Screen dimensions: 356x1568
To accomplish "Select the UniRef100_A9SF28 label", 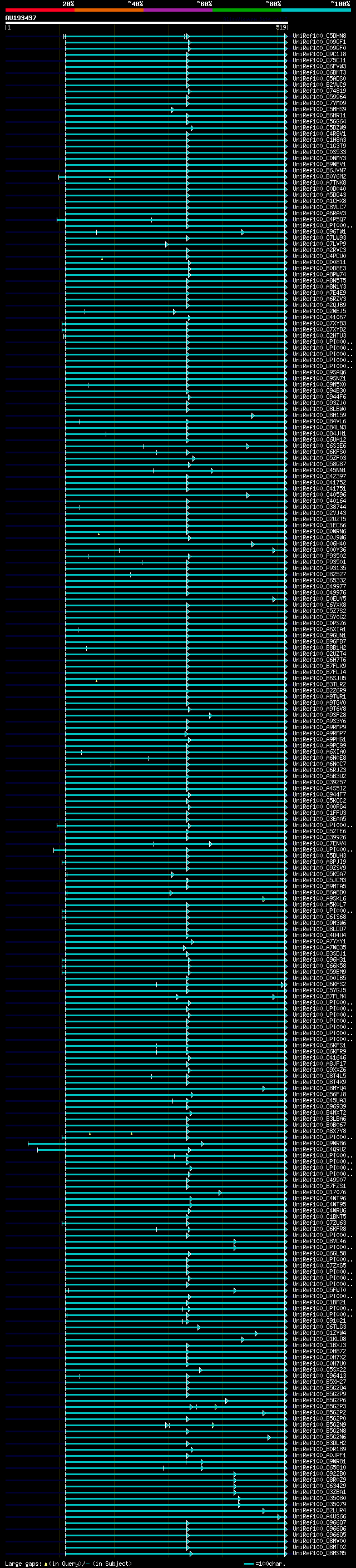I will (x=319, y=715).
